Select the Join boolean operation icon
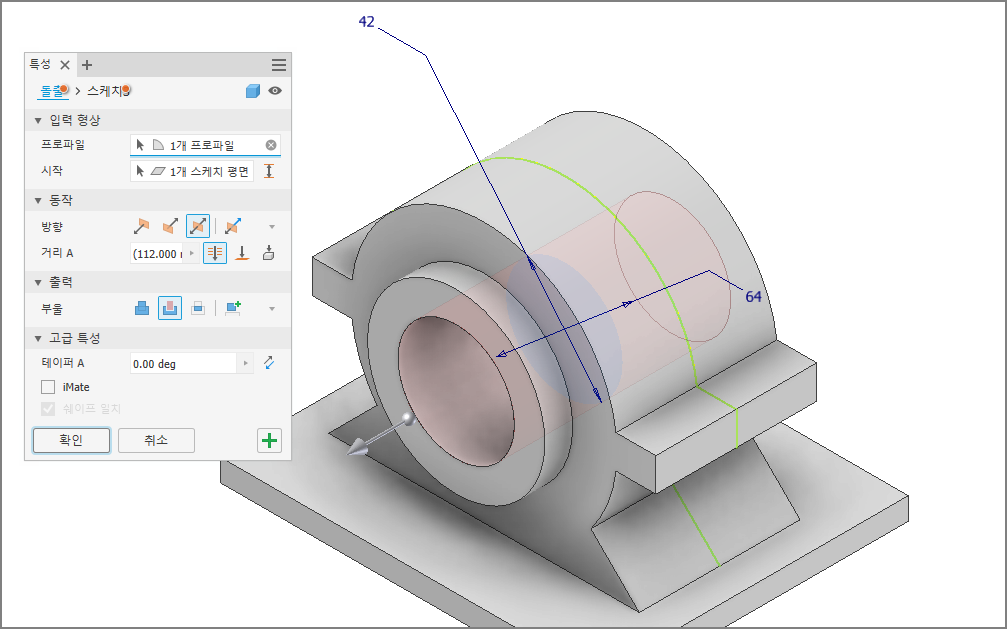Screen dimensions: 1007x629 [142, 308]
